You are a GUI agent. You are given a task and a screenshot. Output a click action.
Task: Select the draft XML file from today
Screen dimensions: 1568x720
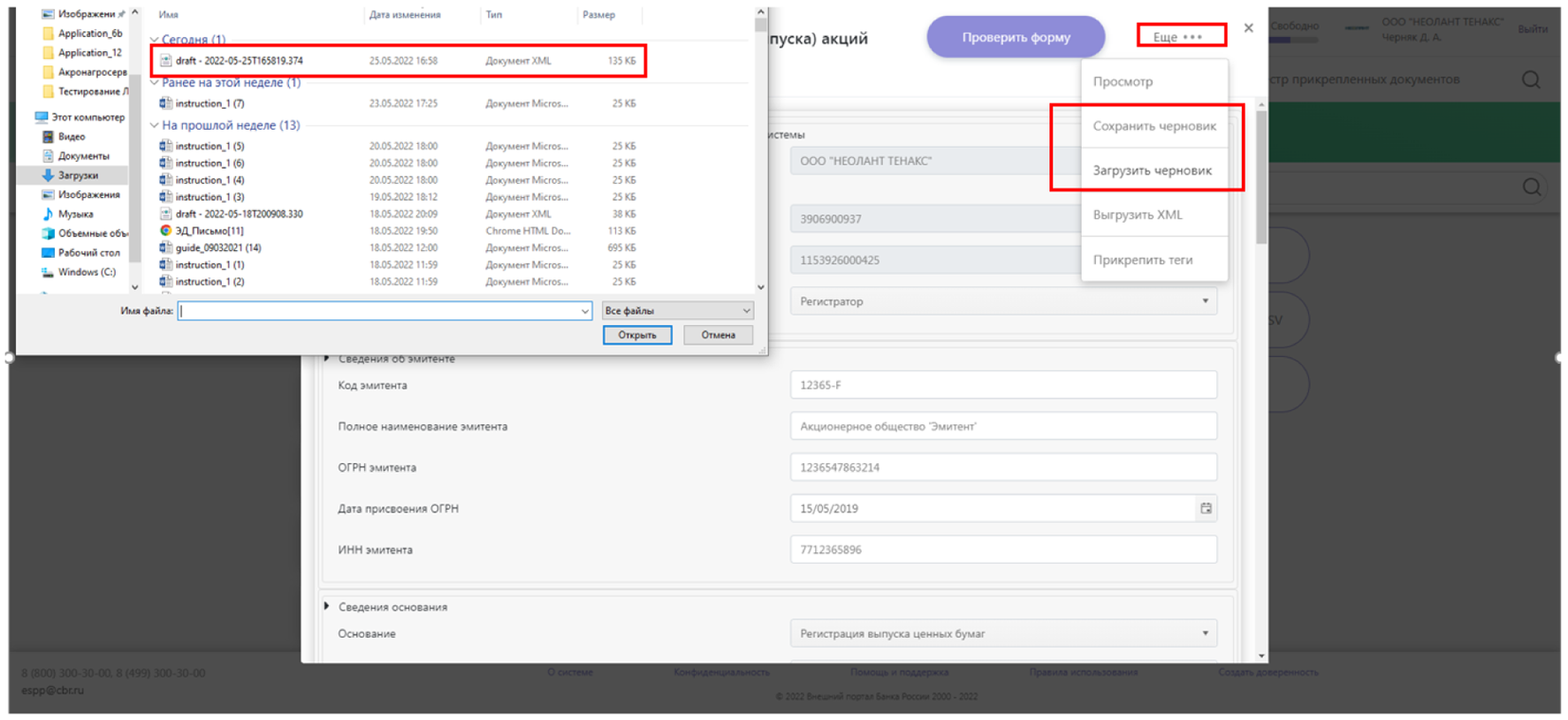click(x=239, y=61)
